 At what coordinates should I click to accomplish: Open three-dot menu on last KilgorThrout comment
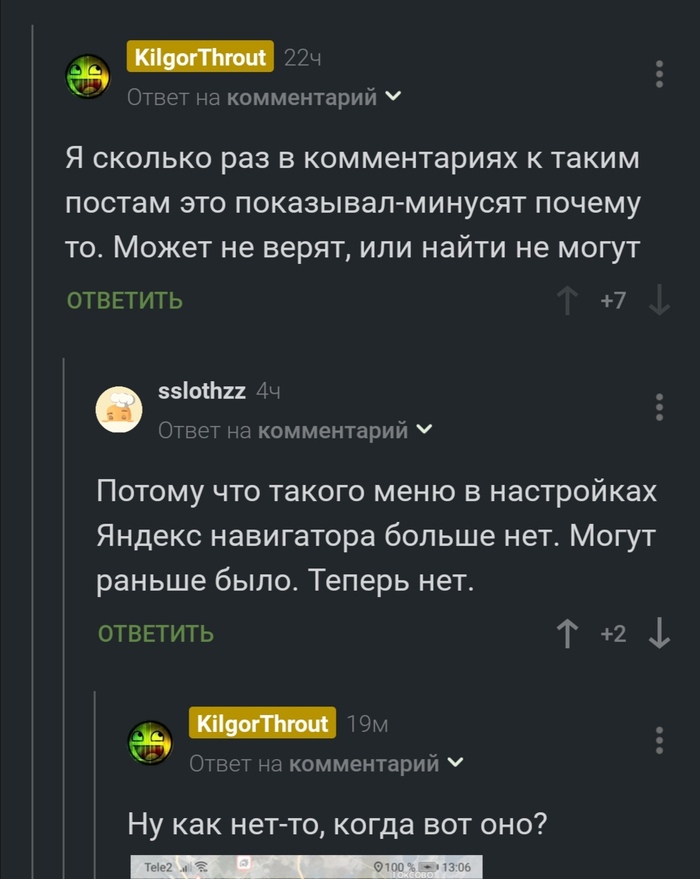click(659, 741)
